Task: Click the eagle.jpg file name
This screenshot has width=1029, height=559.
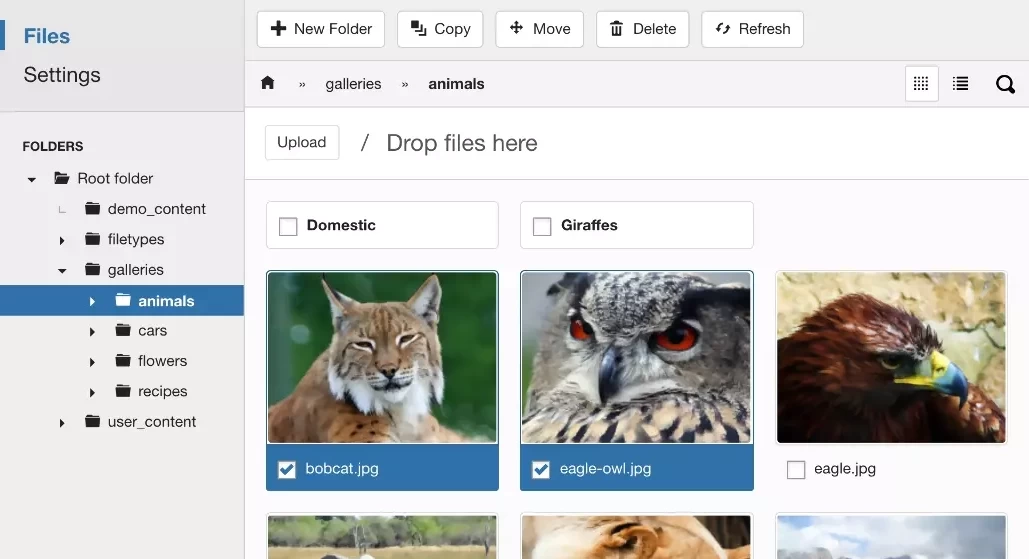Action: (845, 468)
